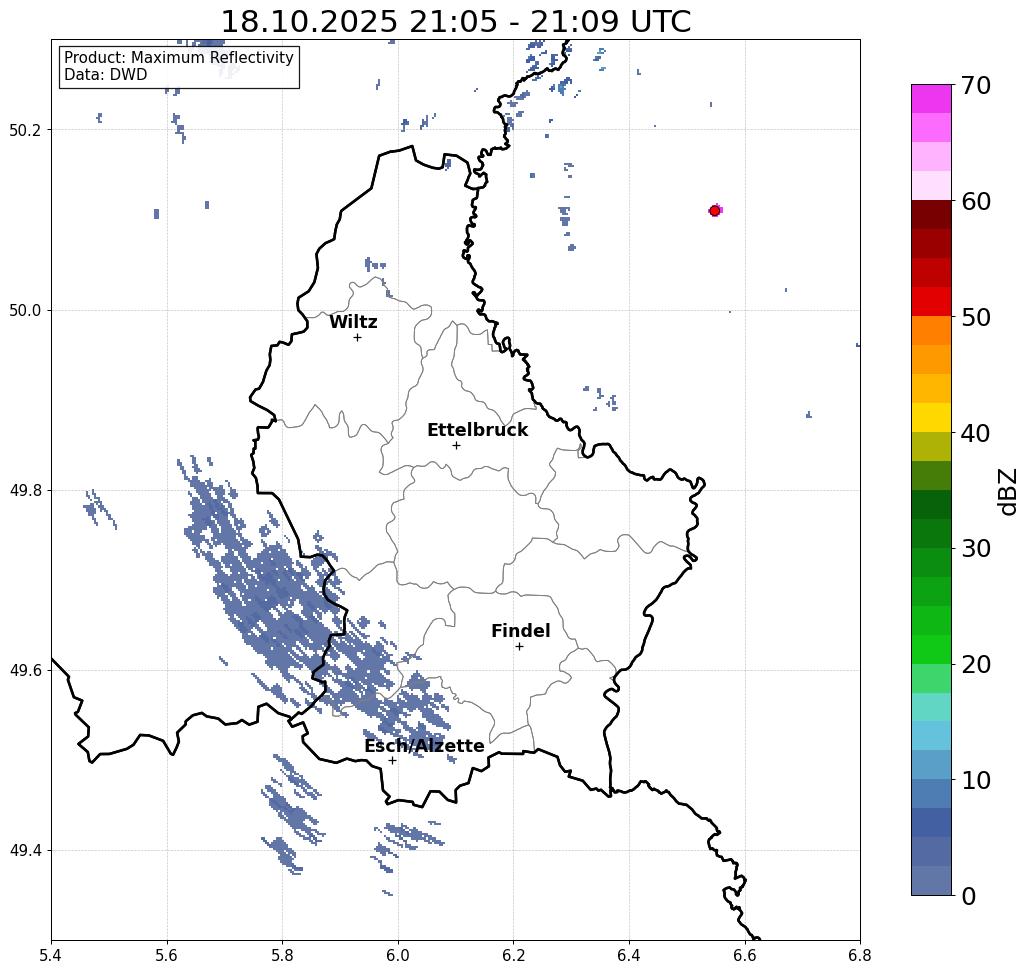
Task: Click the Ettelbruck station label
Action: tap(477, 430)
